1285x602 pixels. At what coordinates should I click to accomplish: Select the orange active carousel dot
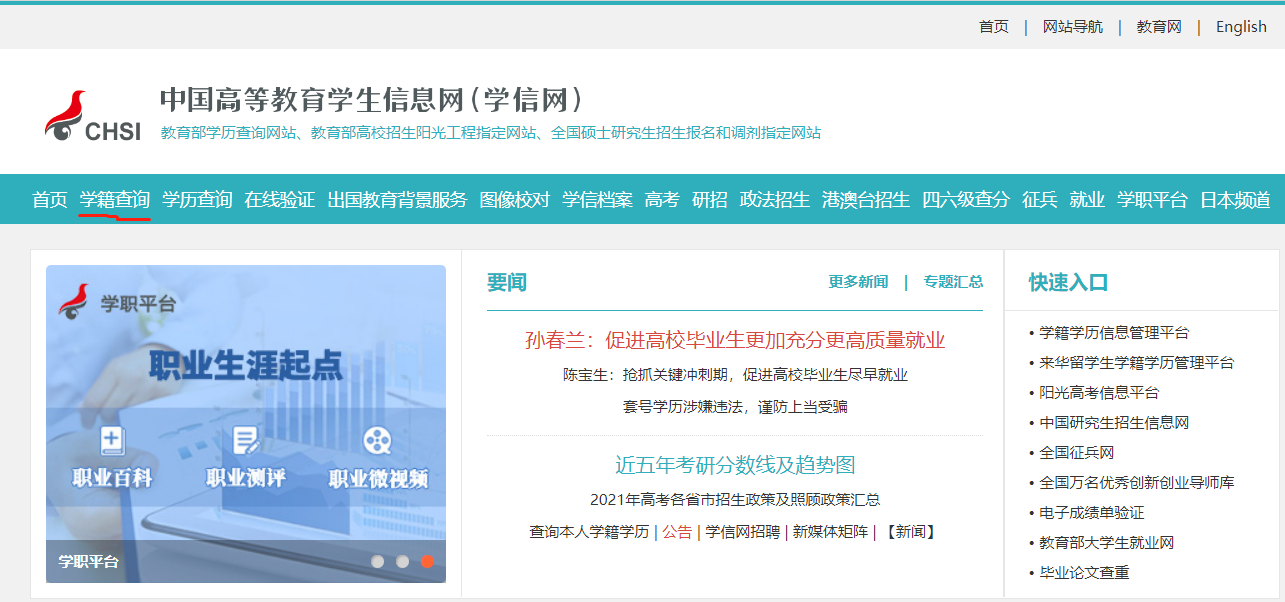tap(427, 561)
